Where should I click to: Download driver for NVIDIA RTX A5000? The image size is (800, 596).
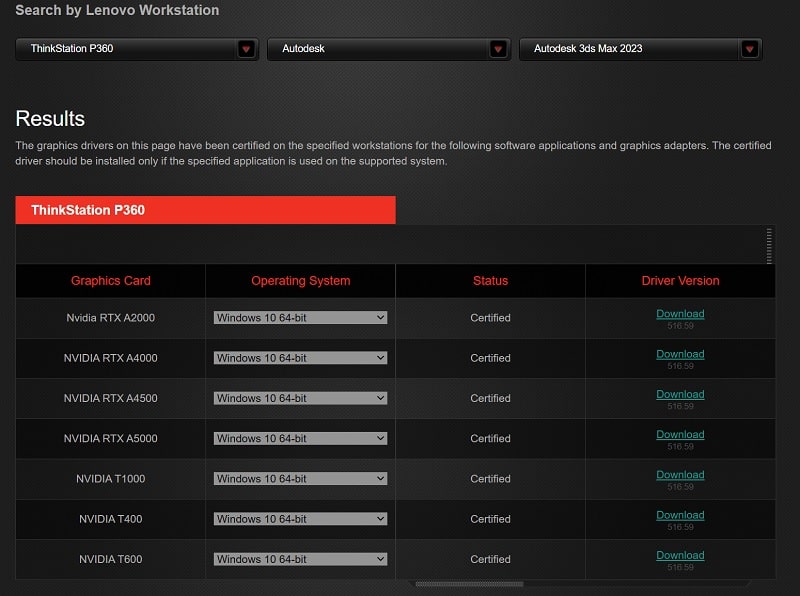pos(680,435)
